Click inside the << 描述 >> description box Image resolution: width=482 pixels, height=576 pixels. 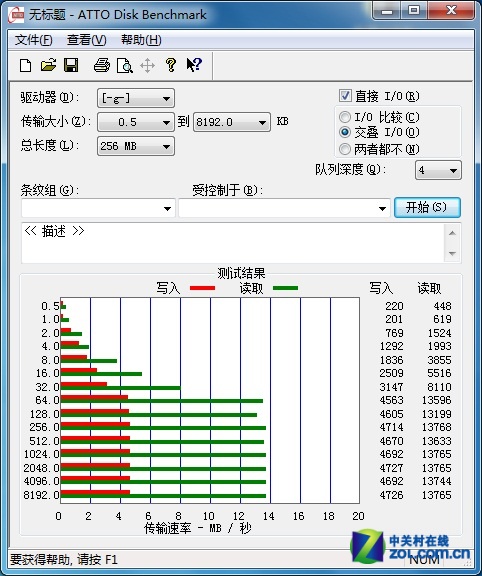234,242
